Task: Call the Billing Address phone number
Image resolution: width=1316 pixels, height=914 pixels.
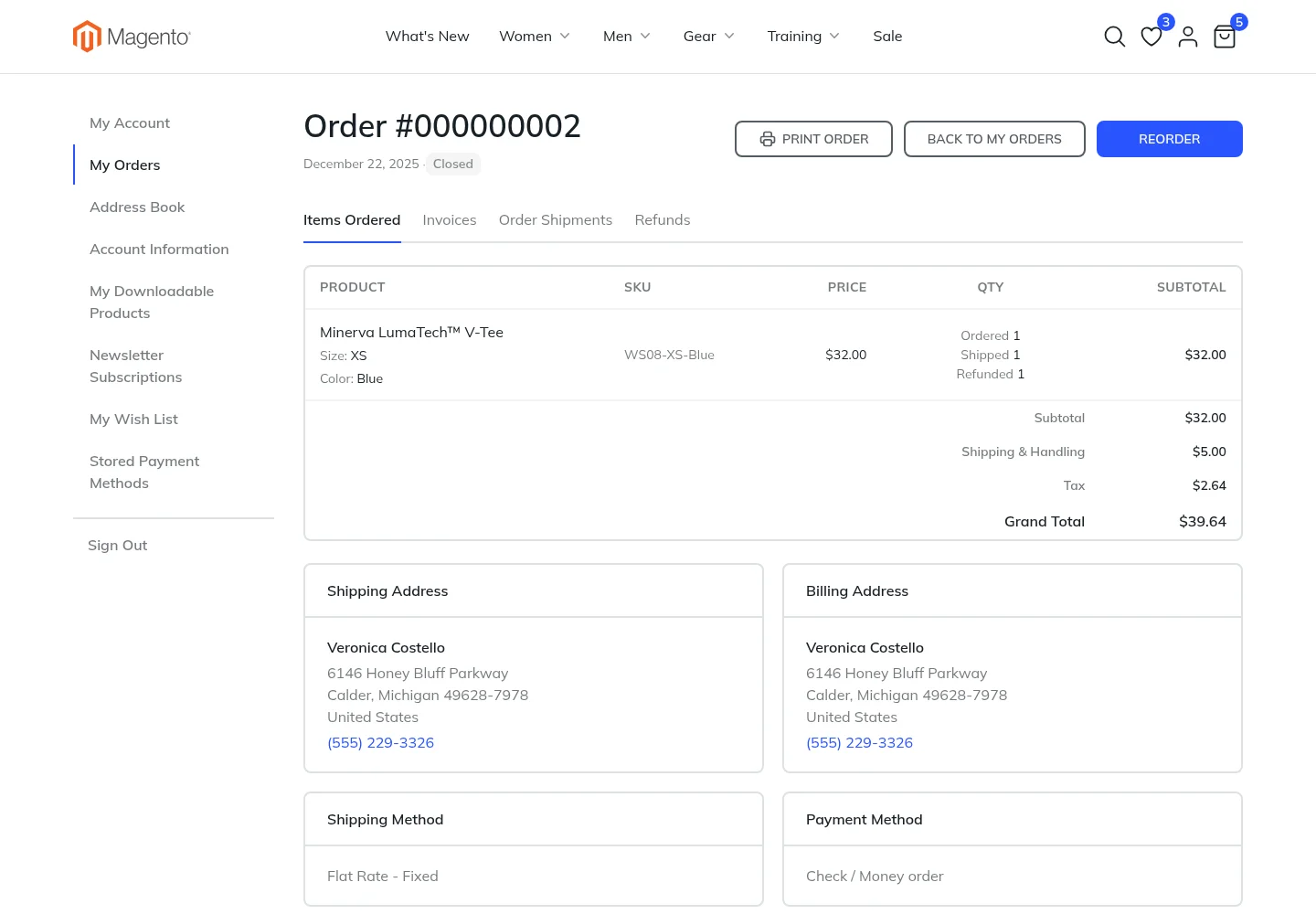Action: pyautogui.click(x=859, y=743)
